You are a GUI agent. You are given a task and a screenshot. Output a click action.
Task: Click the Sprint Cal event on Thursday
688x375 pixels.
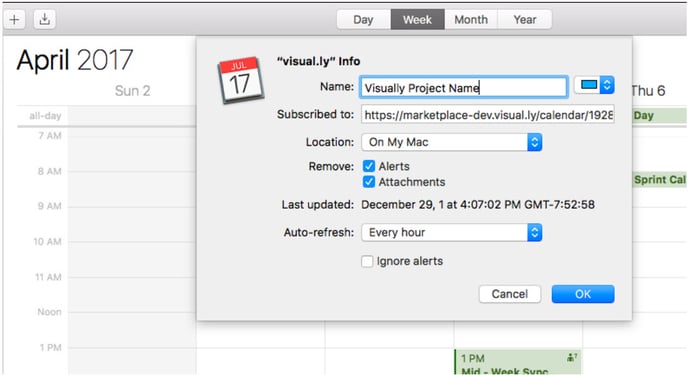click(659, 180)
